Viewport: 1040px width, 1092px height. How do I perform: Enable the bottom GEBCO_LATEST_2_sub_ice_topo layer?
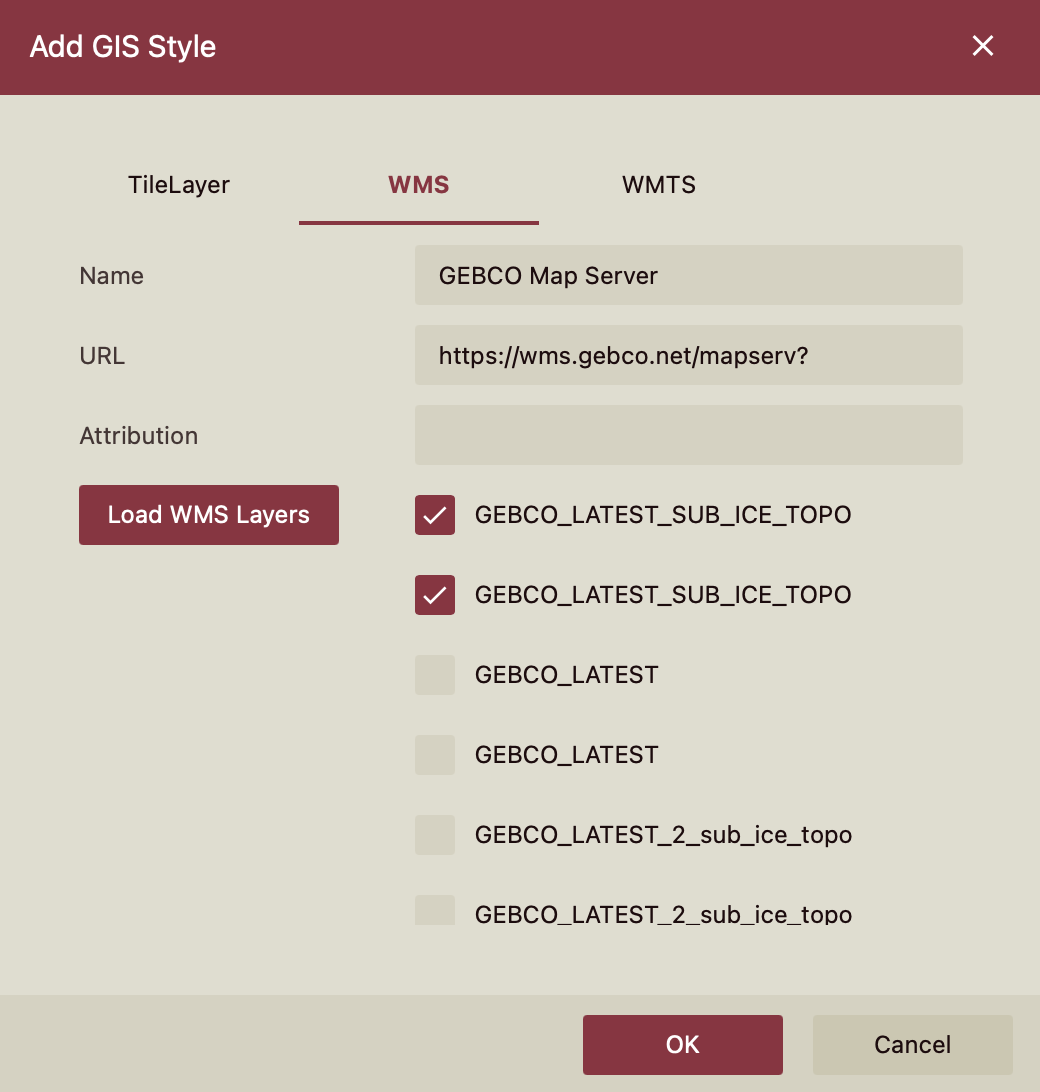pos(434,910)
